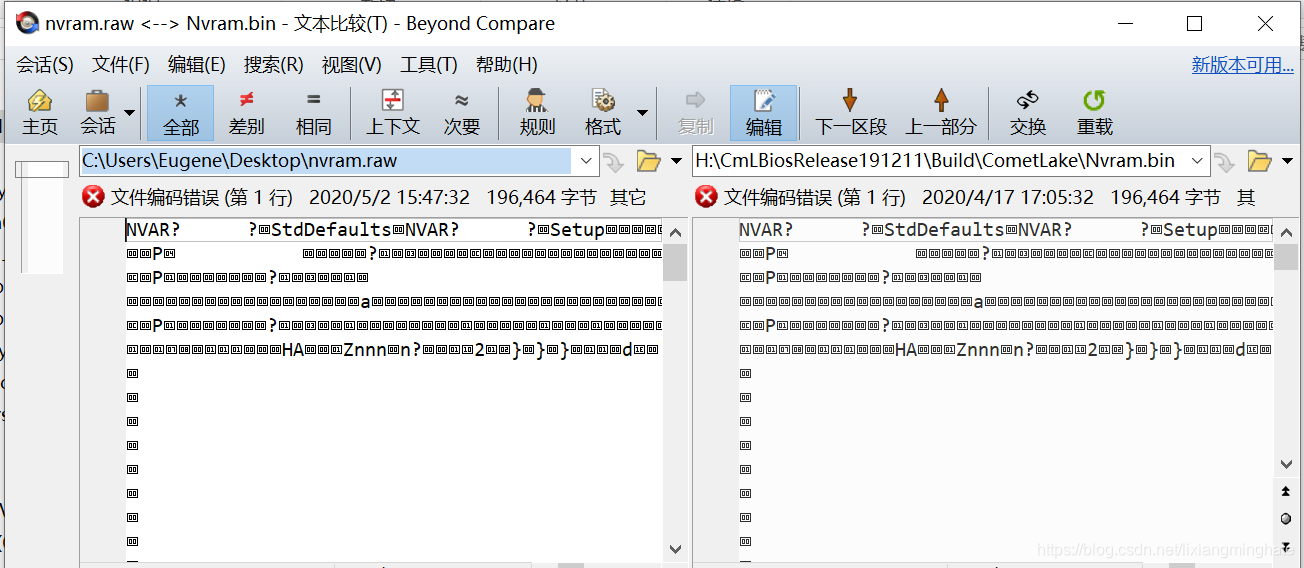1304x568 pixels.
Task: Click previous difference arrow beside right scrollbar
Action: tap(1286, 491)
